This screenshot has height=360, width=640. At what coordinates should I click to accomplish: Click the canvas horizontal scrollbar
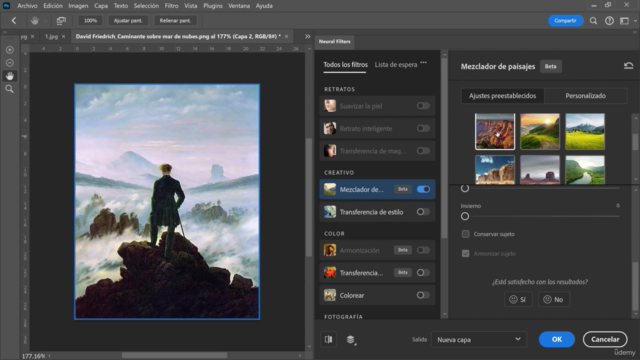point(174,356)
